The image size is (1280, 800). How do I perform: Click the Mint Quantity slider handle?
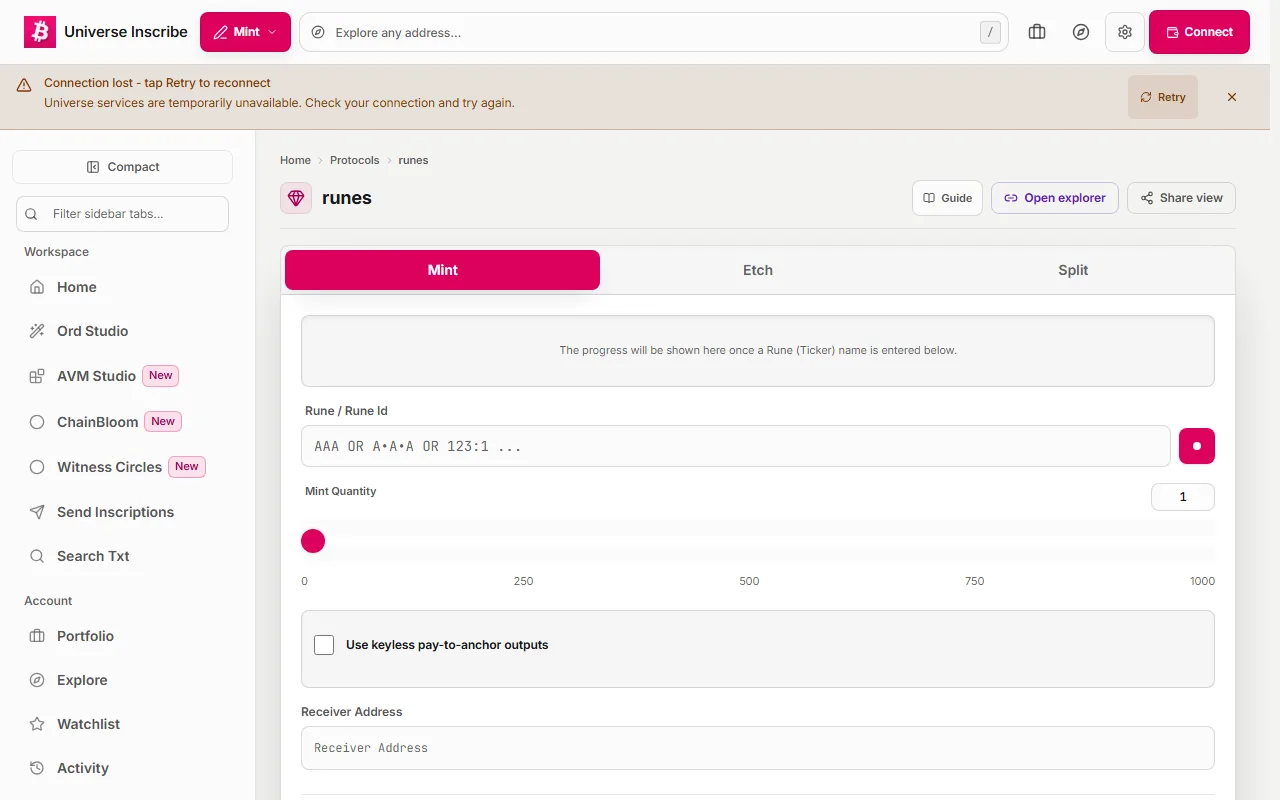tap(313, 541)
